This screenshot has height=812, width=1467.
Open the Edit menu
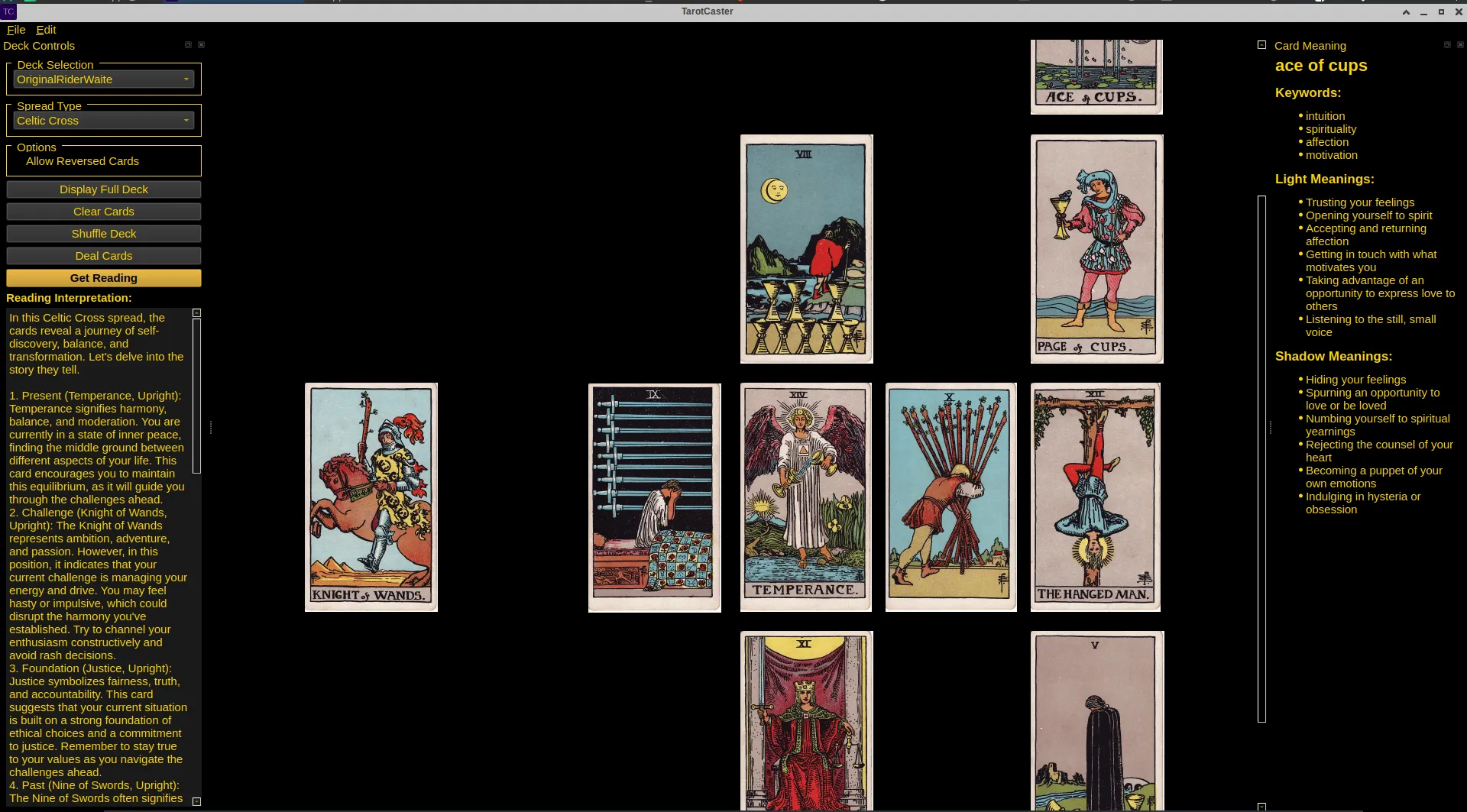pyautogui.click(x=46, y=30)
